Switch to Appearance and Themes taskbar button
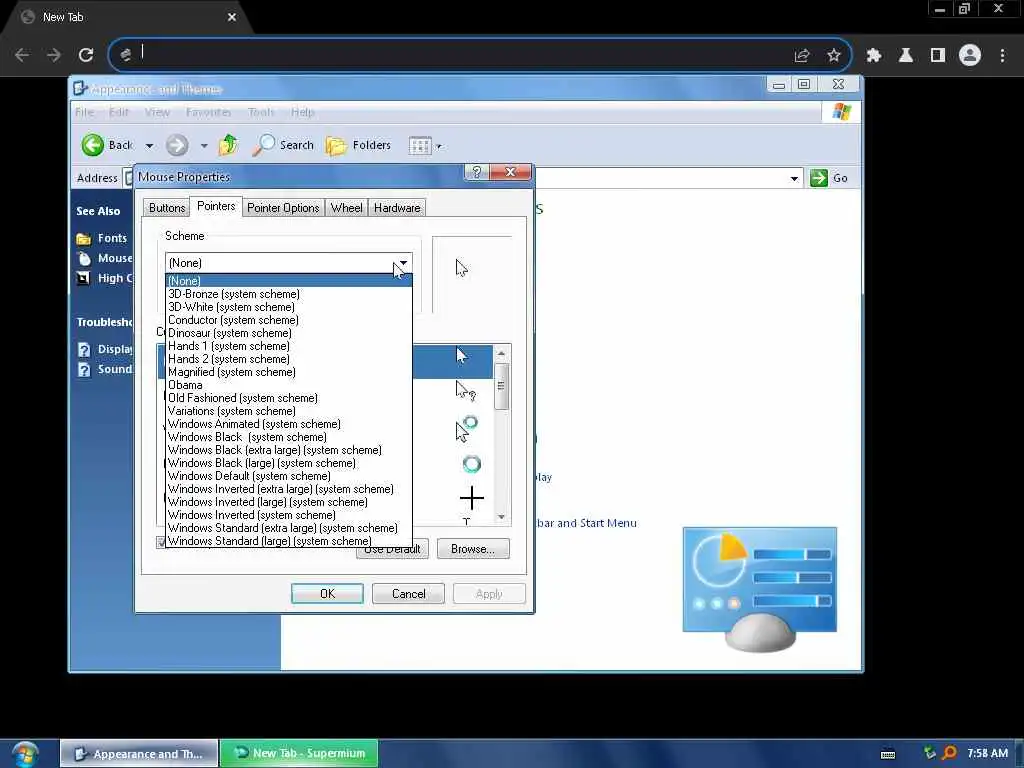Screen dimensions: 1024x768 point(139,754)
